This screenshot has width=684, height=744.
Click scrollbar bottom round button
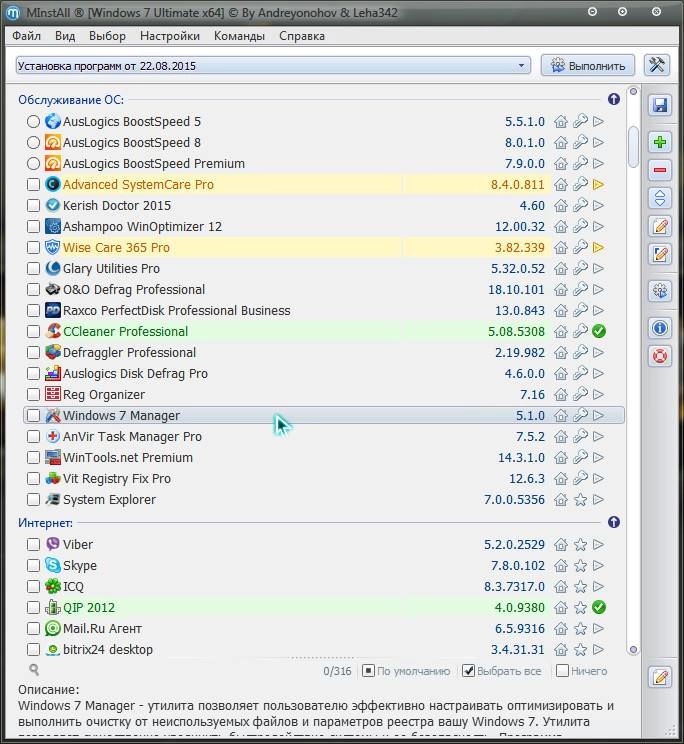tap(633, 650)
